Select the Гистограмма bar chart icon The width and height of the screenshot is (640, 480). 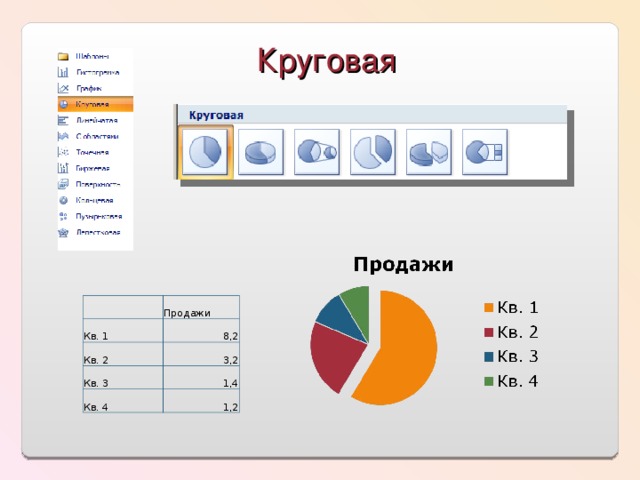point(63,72)
